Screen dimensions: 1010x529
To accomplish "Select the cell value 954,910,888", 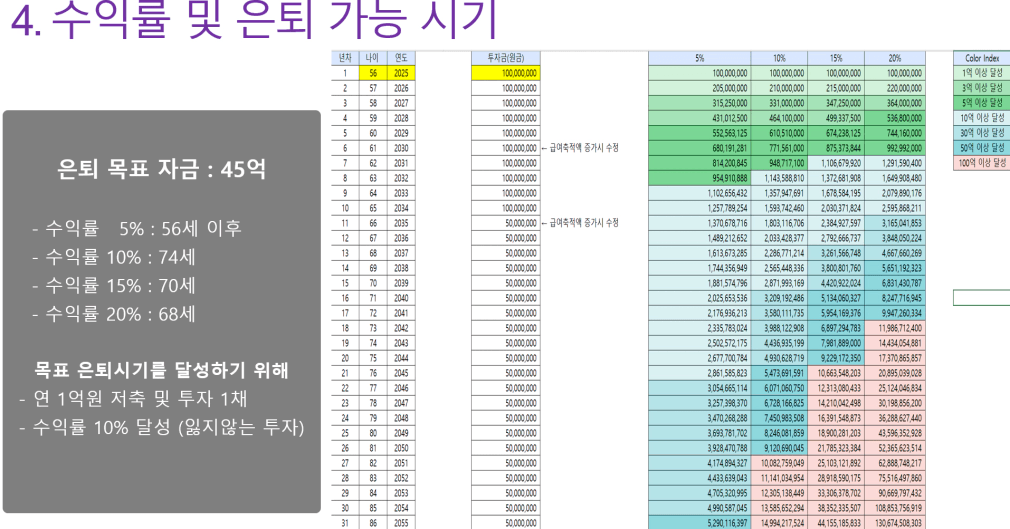I will (x=700, y=178).
